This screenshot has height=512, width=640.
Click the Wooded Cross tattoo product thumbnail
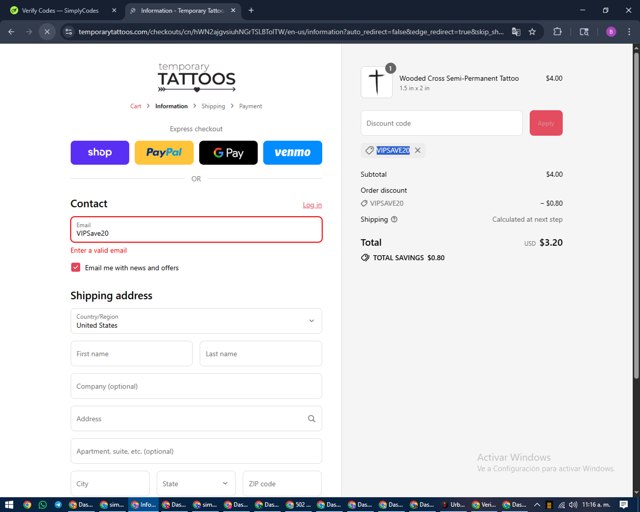click(x=376, y=82)
